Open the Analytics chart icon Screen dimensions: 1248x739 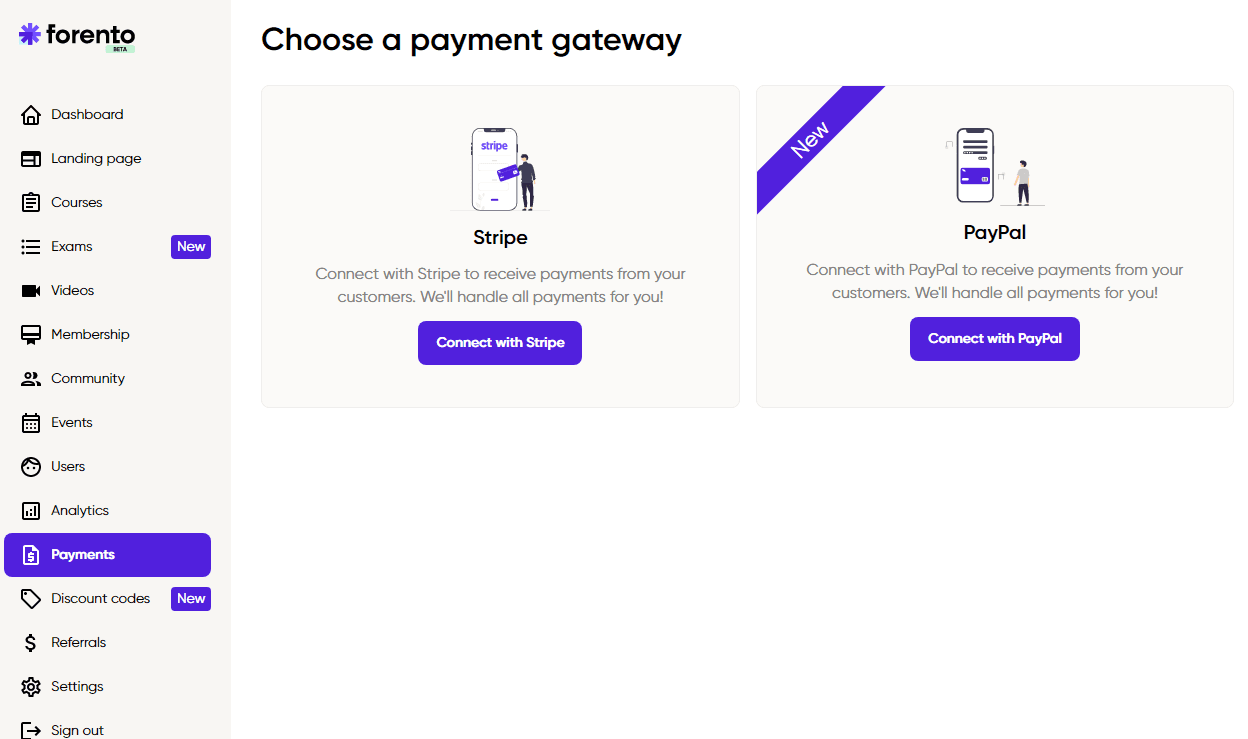click(31, 511)
